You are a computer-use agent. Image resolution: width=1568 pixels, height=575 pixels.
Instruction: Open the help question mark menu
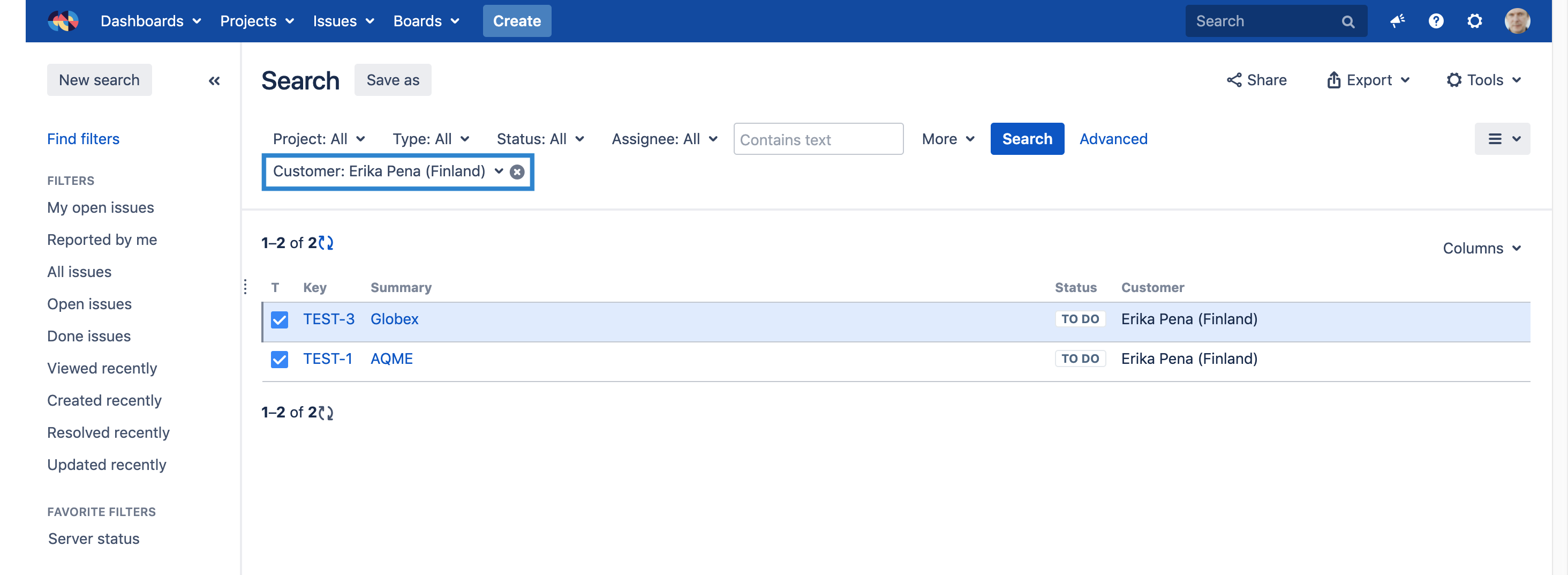[x=1435, y=21]
